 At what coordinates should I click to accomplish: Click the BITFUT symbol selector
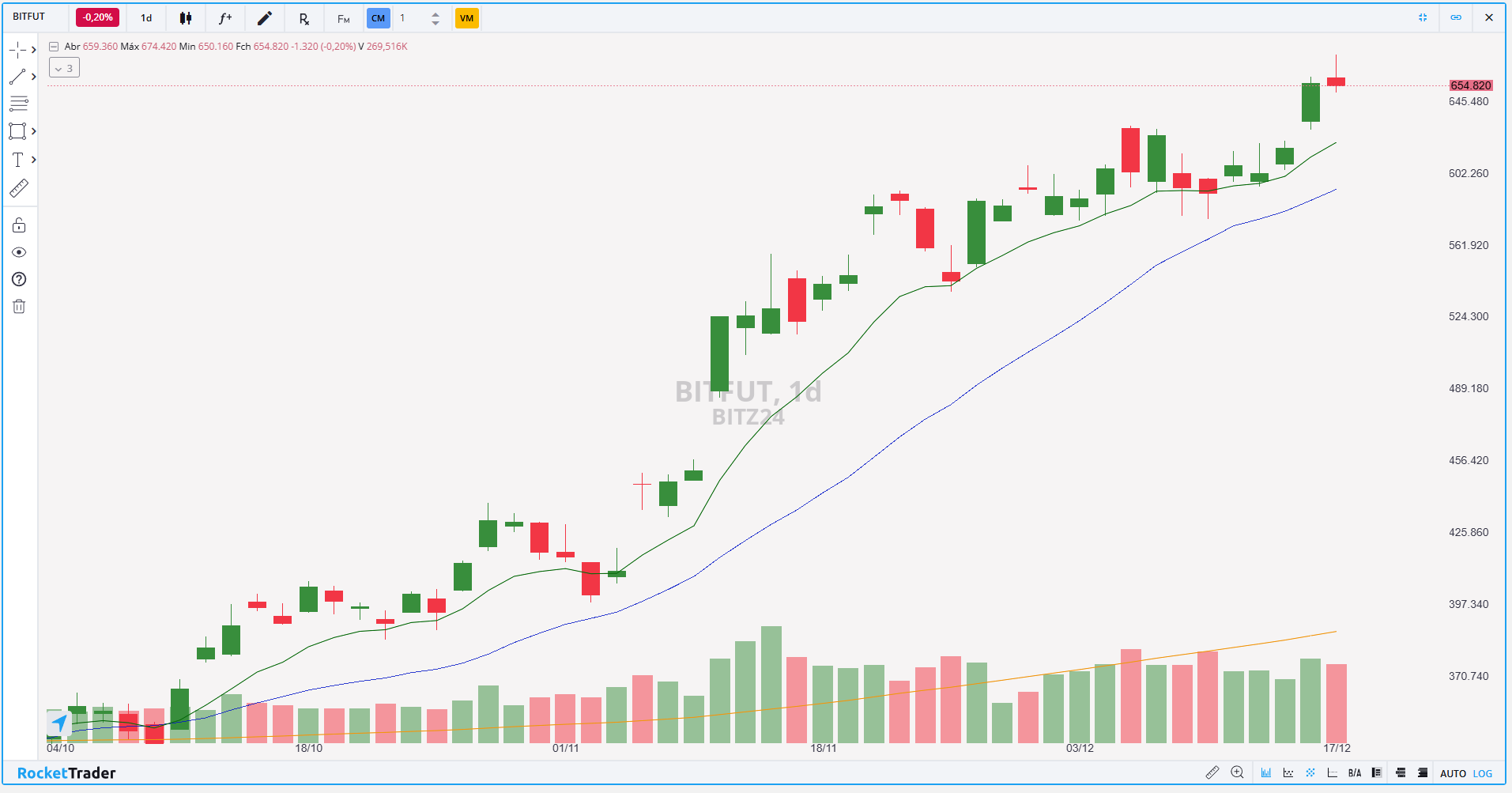click(29, 17)
